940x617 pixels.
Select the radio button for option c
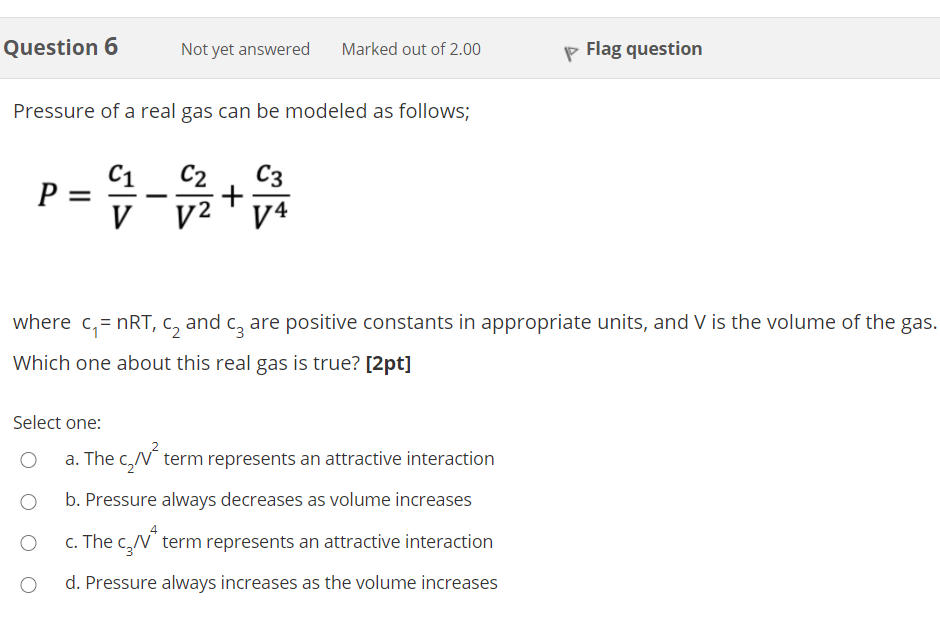[29, 542]
